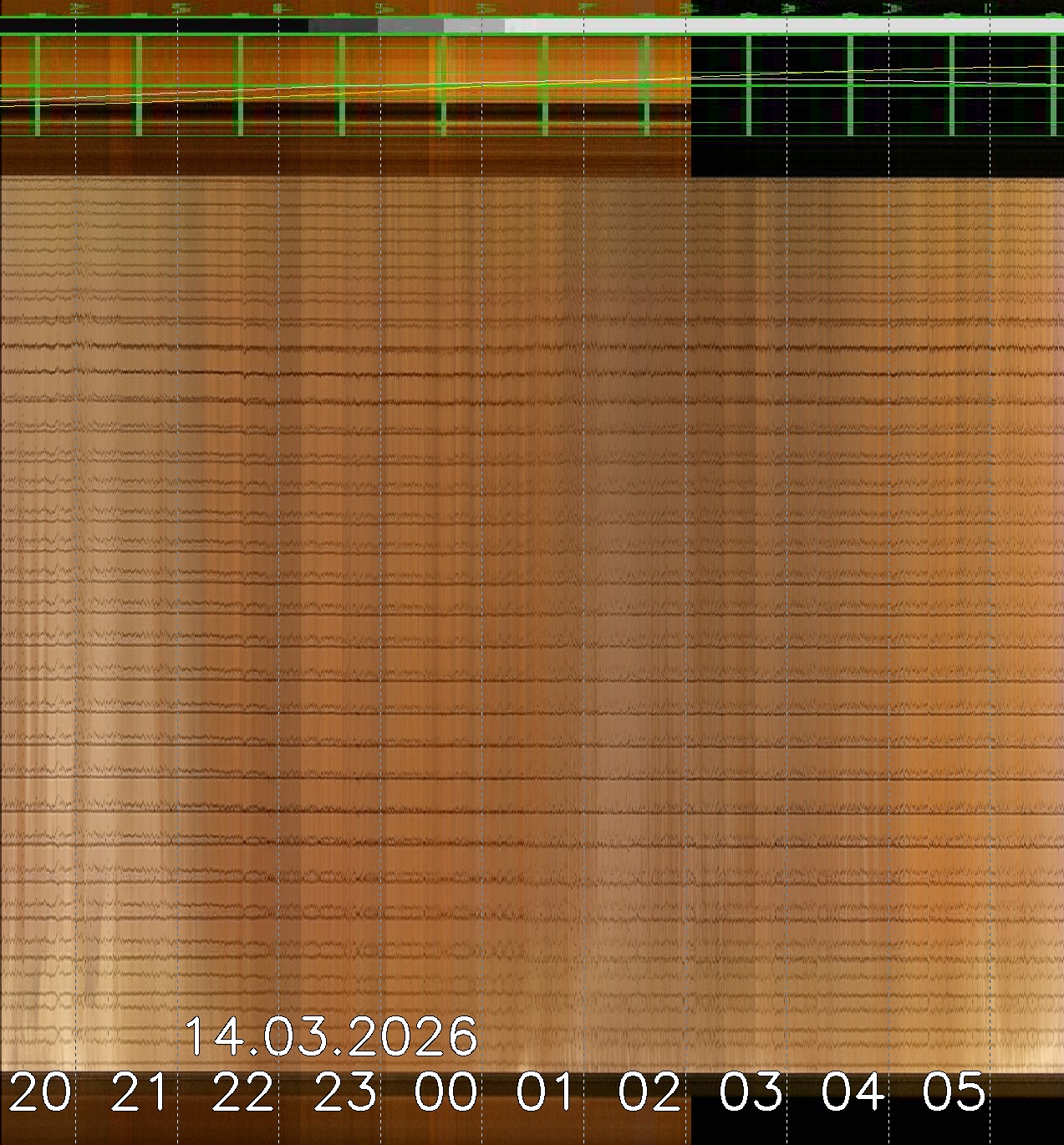Click the 03 hour label
1064x1145 pixels.
(x=751, y=1092)
